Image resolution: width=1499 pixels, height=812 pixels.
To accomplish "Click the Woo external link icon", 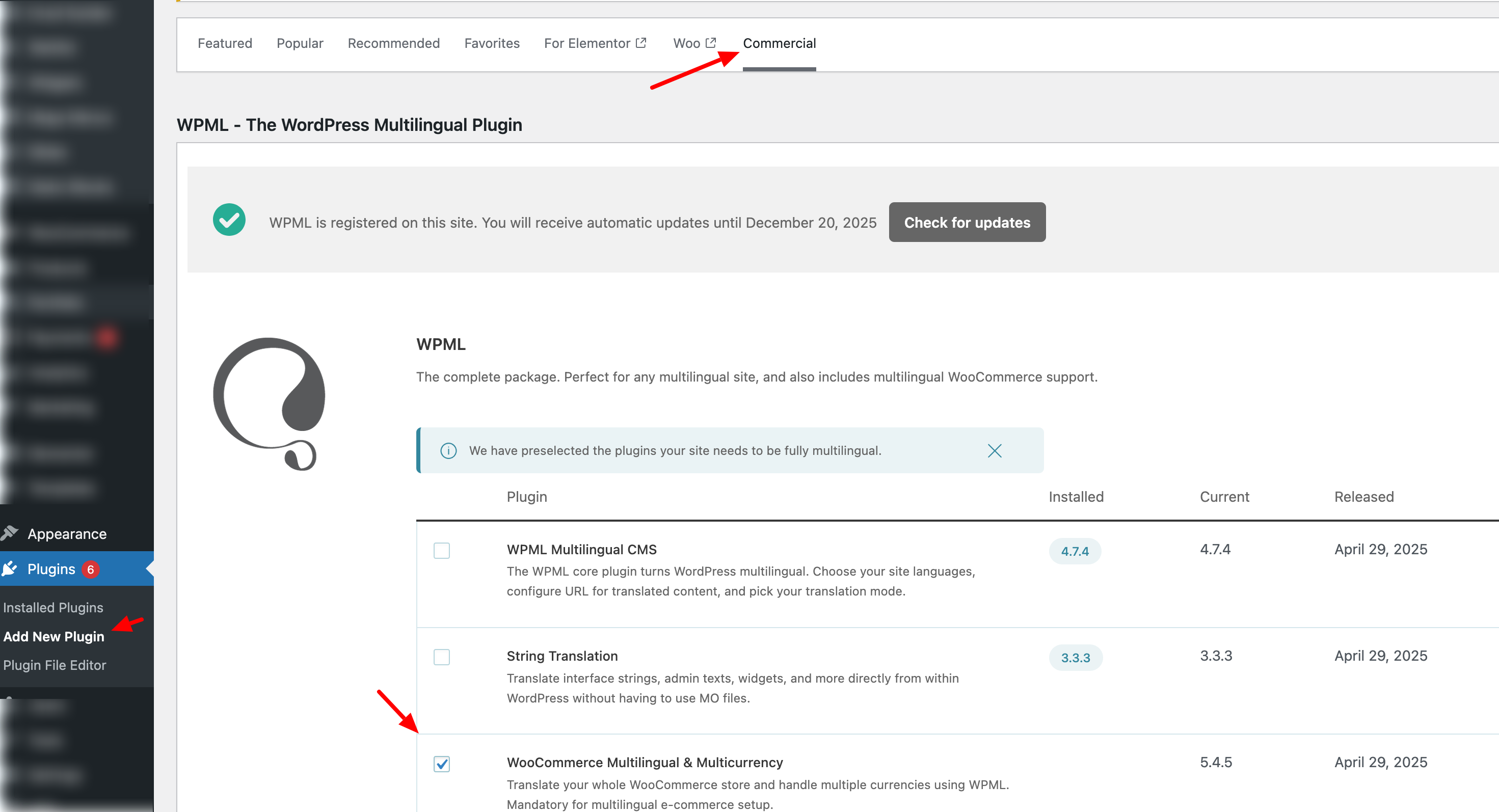I will [x=710, y=42].
